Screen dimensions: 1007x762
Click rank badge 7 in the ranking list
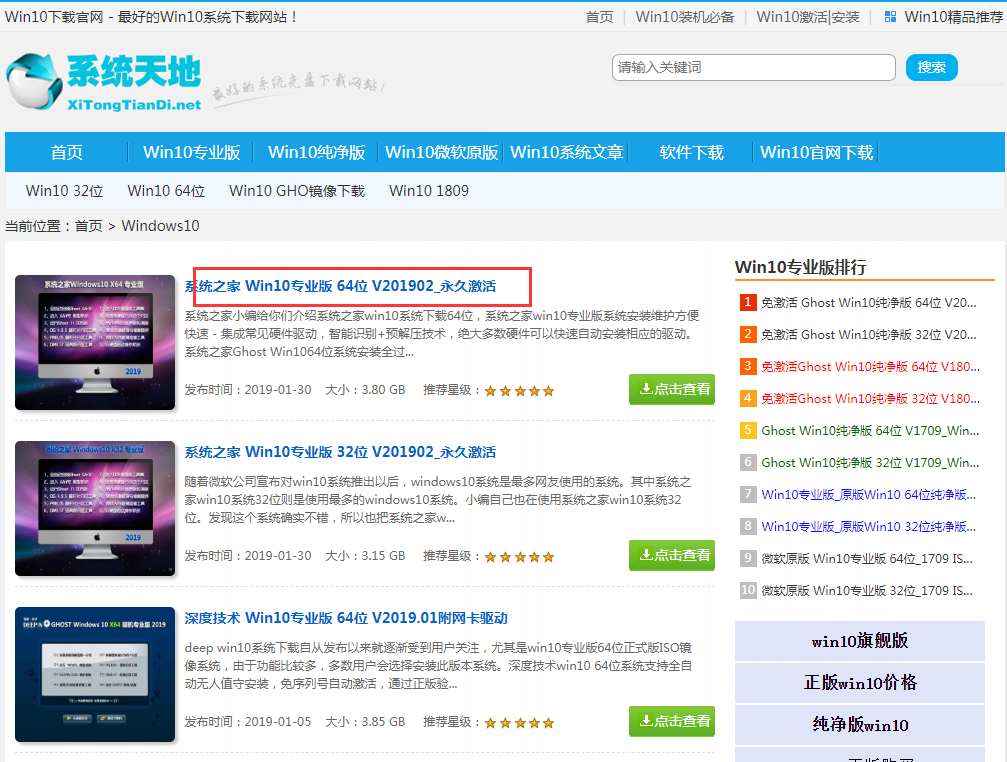[x=748, y=494]
